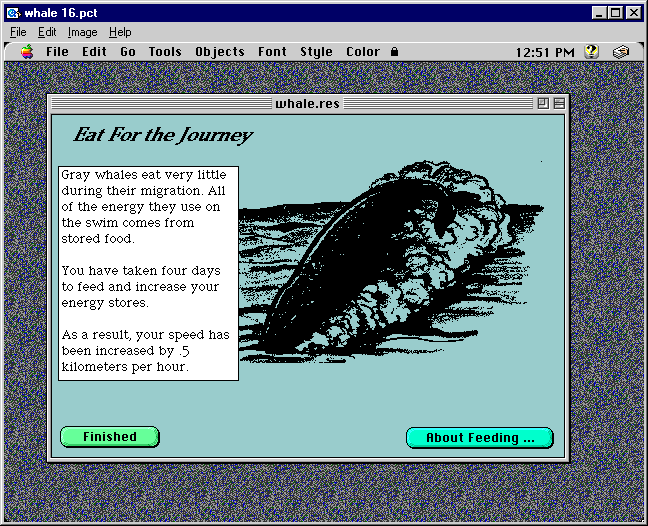648x526 pixels.
Task: Open the Objects menu
Action: (220, 52)
